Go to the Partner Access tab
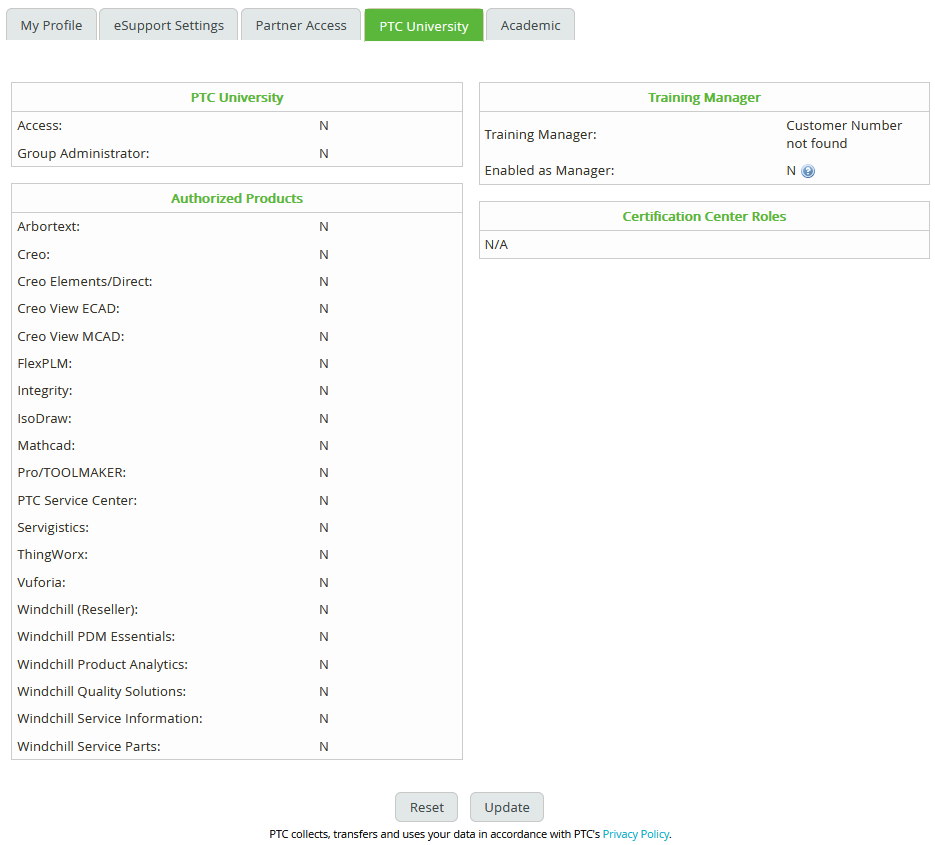This screenshot has width=935, height=845. 301,25
